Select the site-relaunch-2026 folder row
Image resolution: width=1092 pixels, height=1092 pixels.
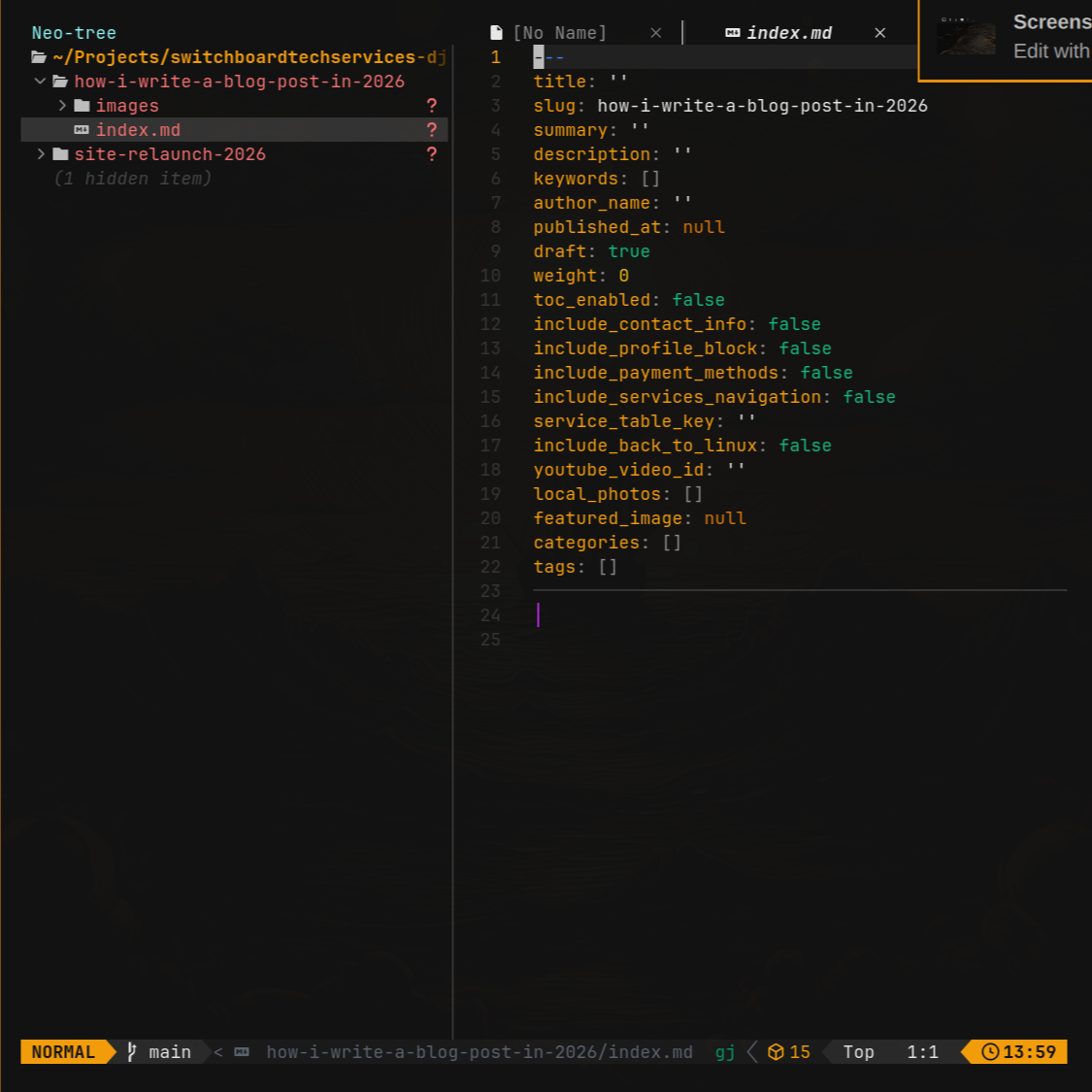click(x=234, y=154)
